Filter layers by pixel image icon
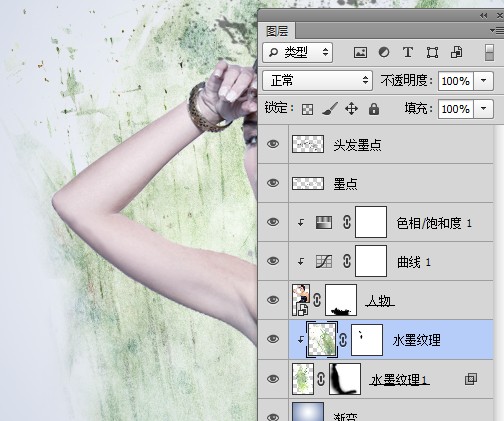Viewport: 504px width, 421px height. [360, 52]
